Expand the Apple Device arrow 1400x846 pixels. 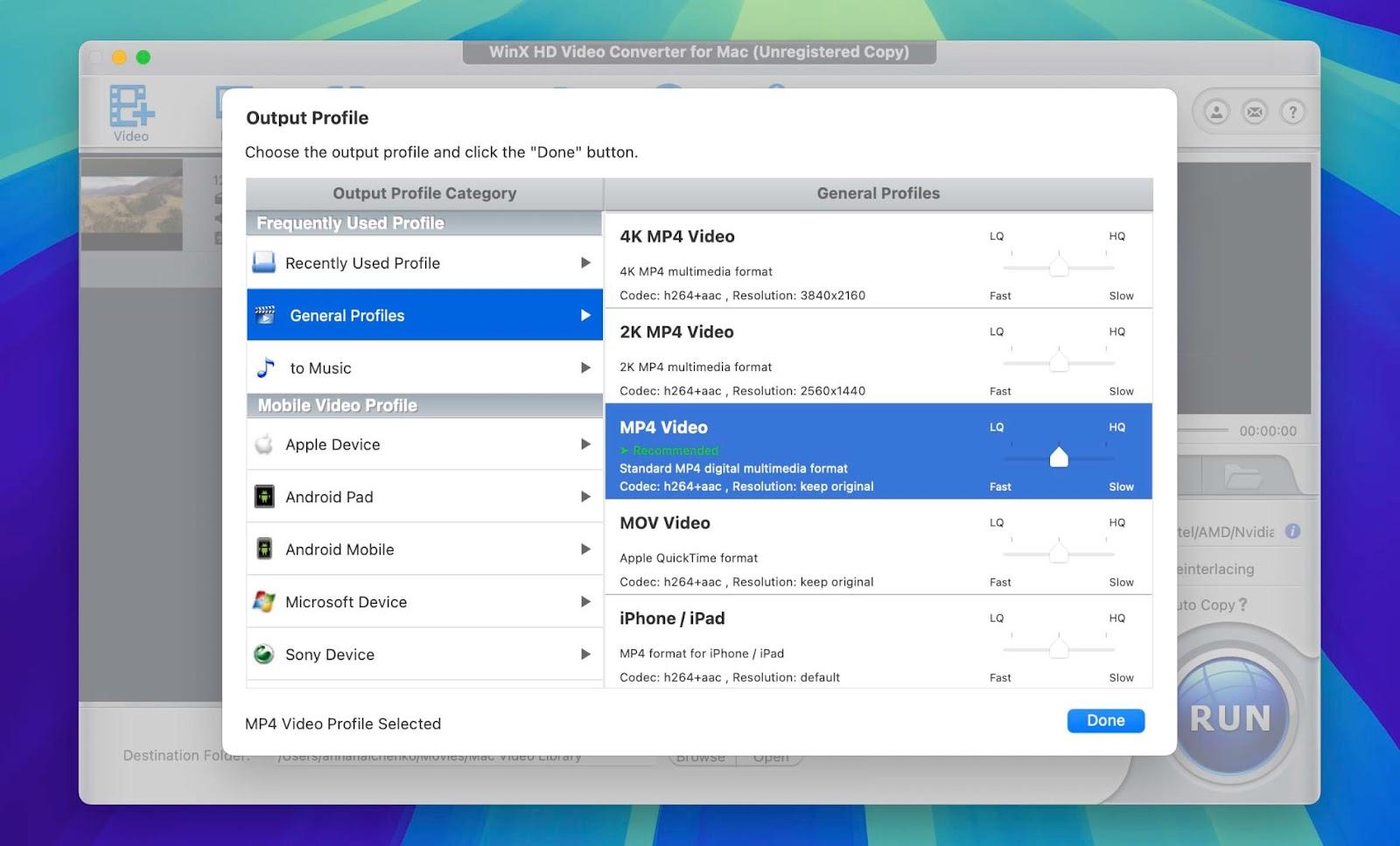pos(585,444)
